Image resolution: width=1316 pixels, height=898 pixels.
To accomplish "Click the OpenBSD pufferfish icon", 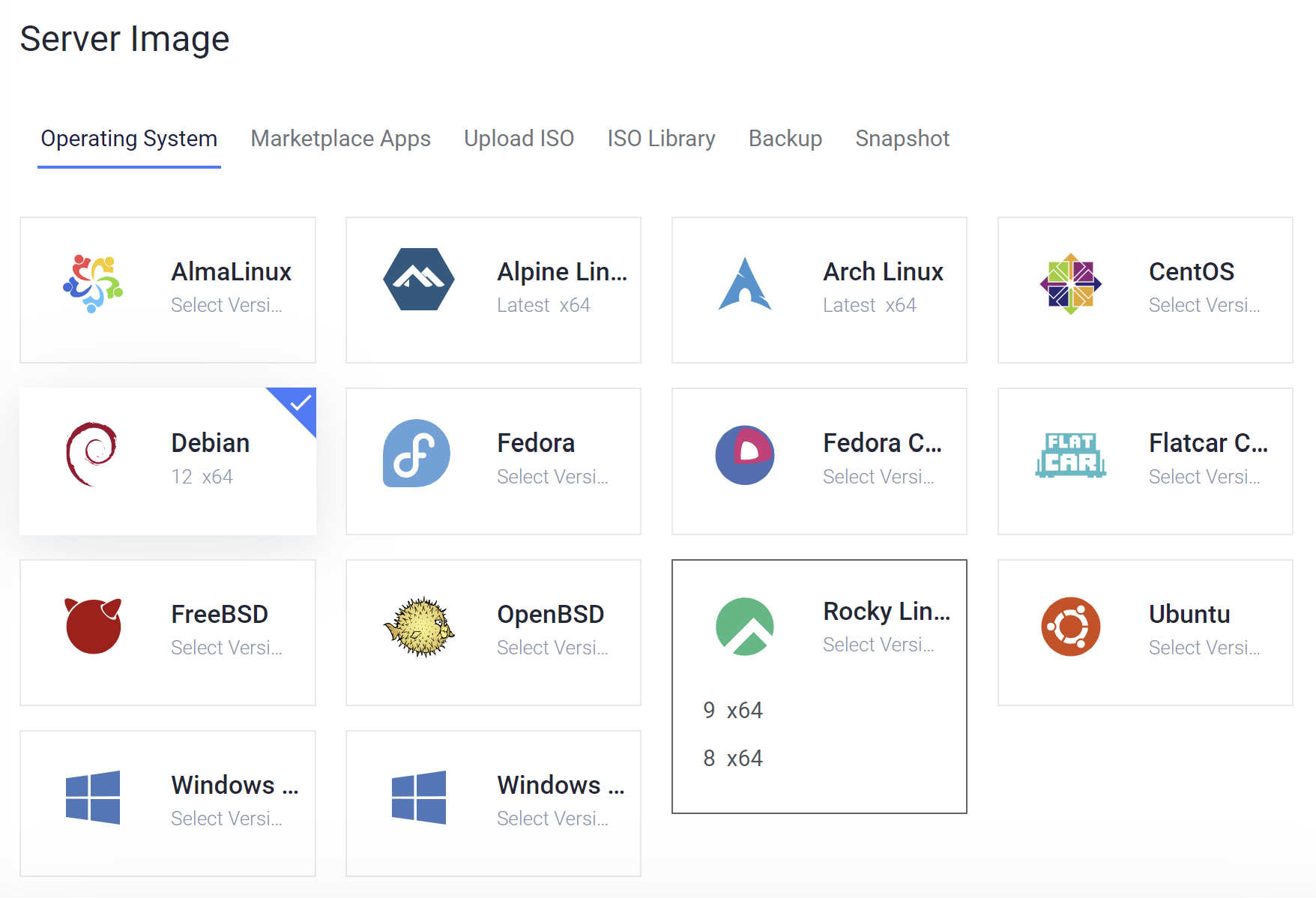I will point(419,627).
